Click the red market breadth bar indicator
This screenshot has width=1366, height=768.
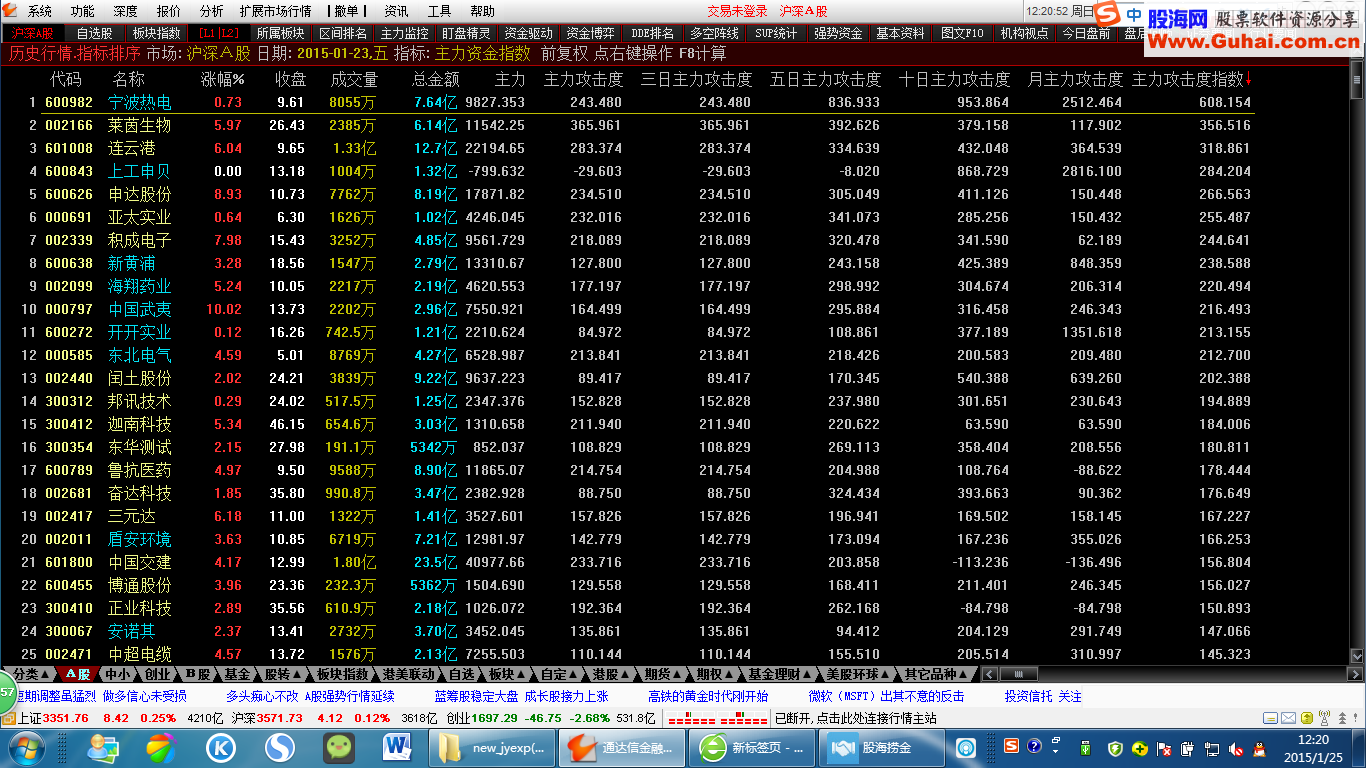pyautogui.click(x=717, y=718)
